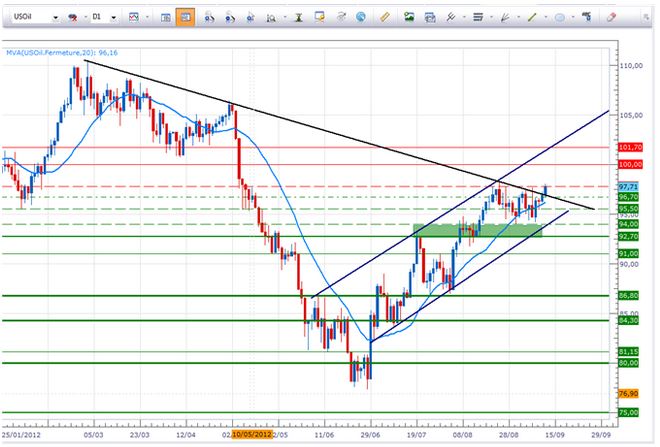The width and height of the screenshot is (660, 447).
Task: Select the green trend line drawing tool
Action: [532, 17]
